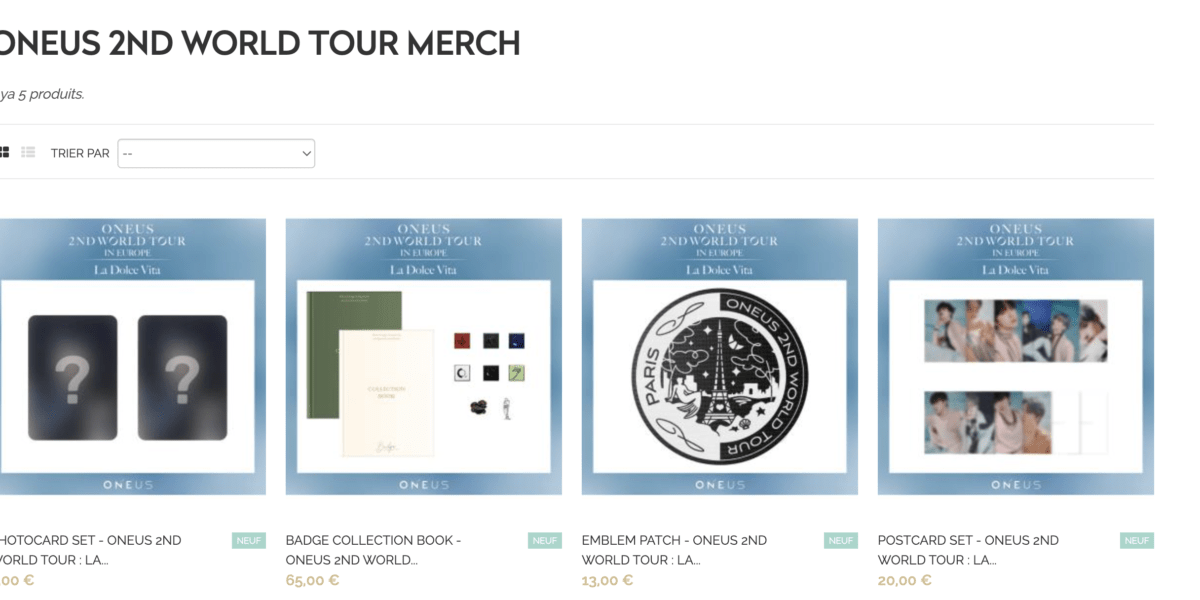The height and width of the screenshot is (600, 1200).
Task: Open the Photocard Set product image
Action: [133, 356]
